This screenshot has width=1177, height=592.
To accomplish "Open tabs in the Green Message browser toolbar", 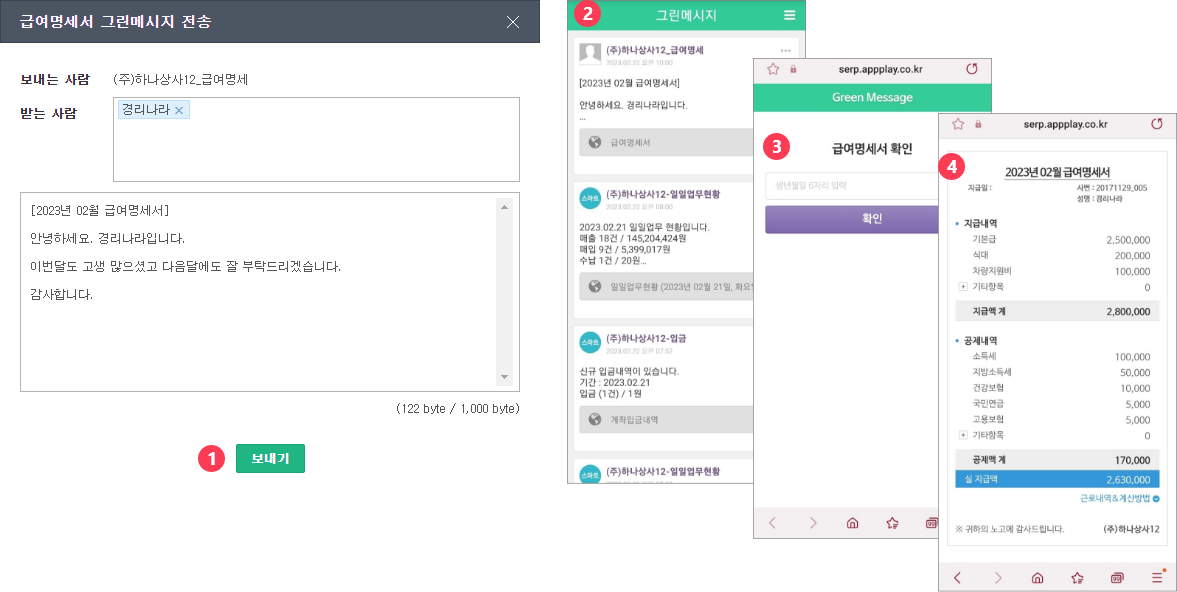I will coord(932,523).
